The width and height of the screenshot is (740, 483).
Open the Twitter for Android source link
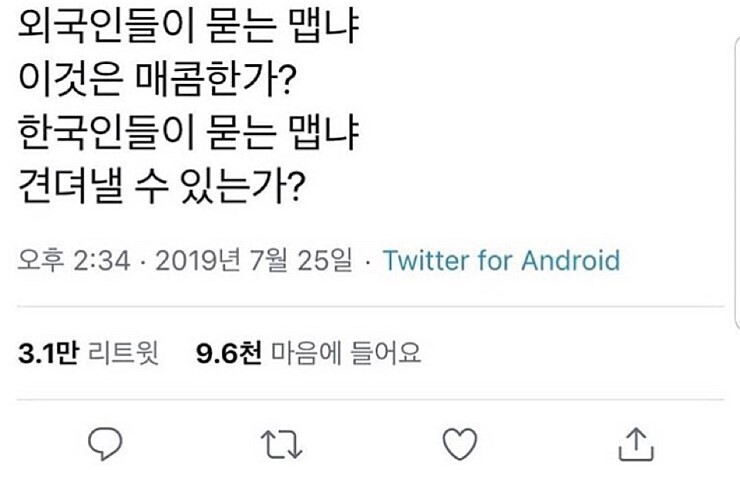[501, 262]
